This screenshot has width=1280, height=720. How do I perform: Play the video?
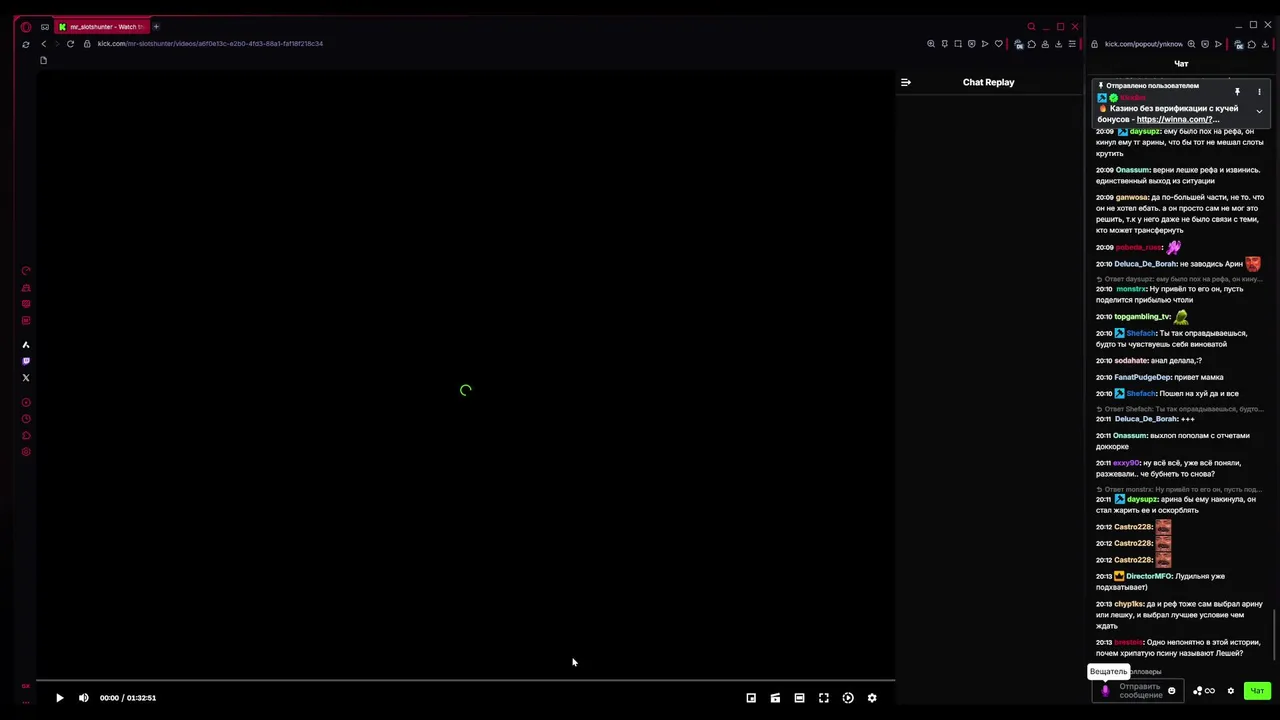tap(59, 698)
